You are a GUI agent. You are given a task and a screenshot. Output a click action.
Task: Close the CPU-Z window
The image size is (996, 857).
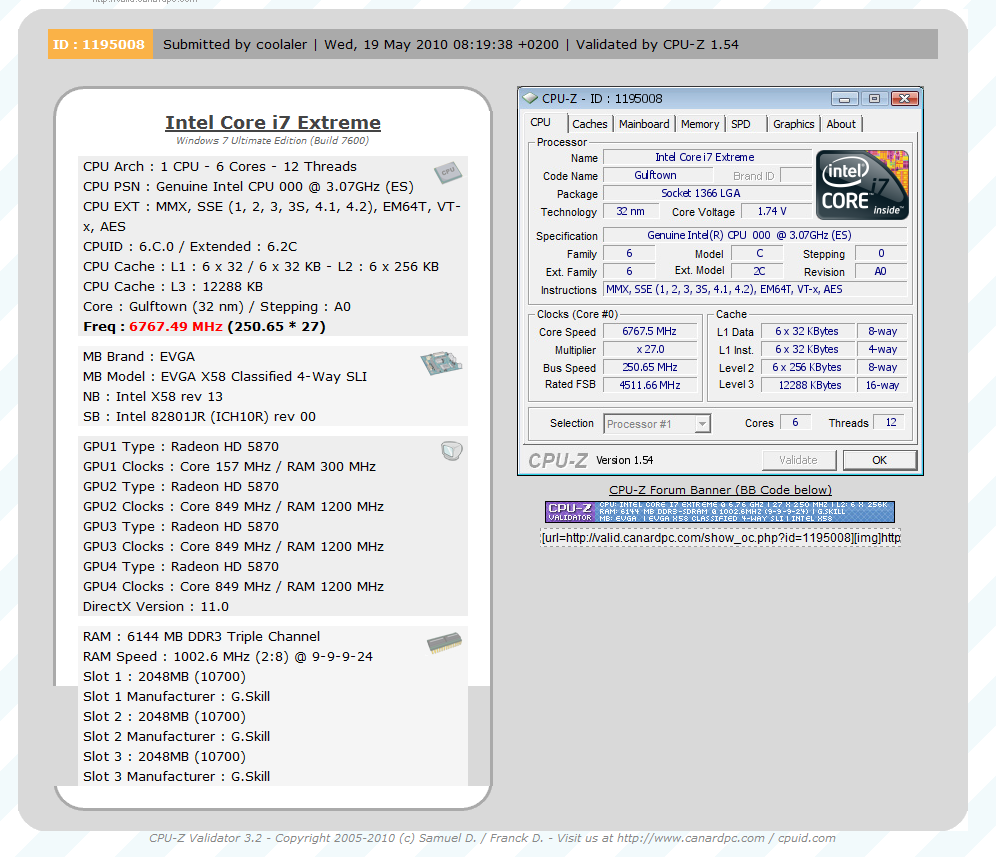905,98
